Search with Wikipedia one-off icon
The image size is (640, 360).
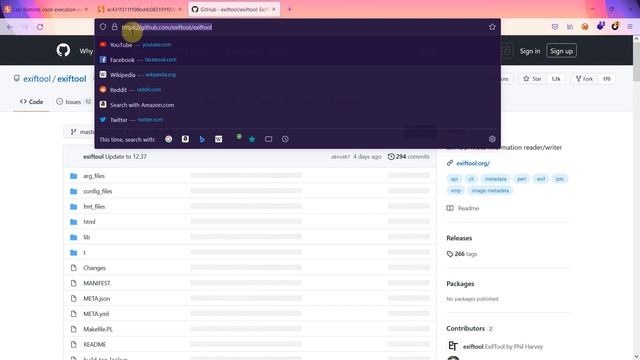[219, 139]
